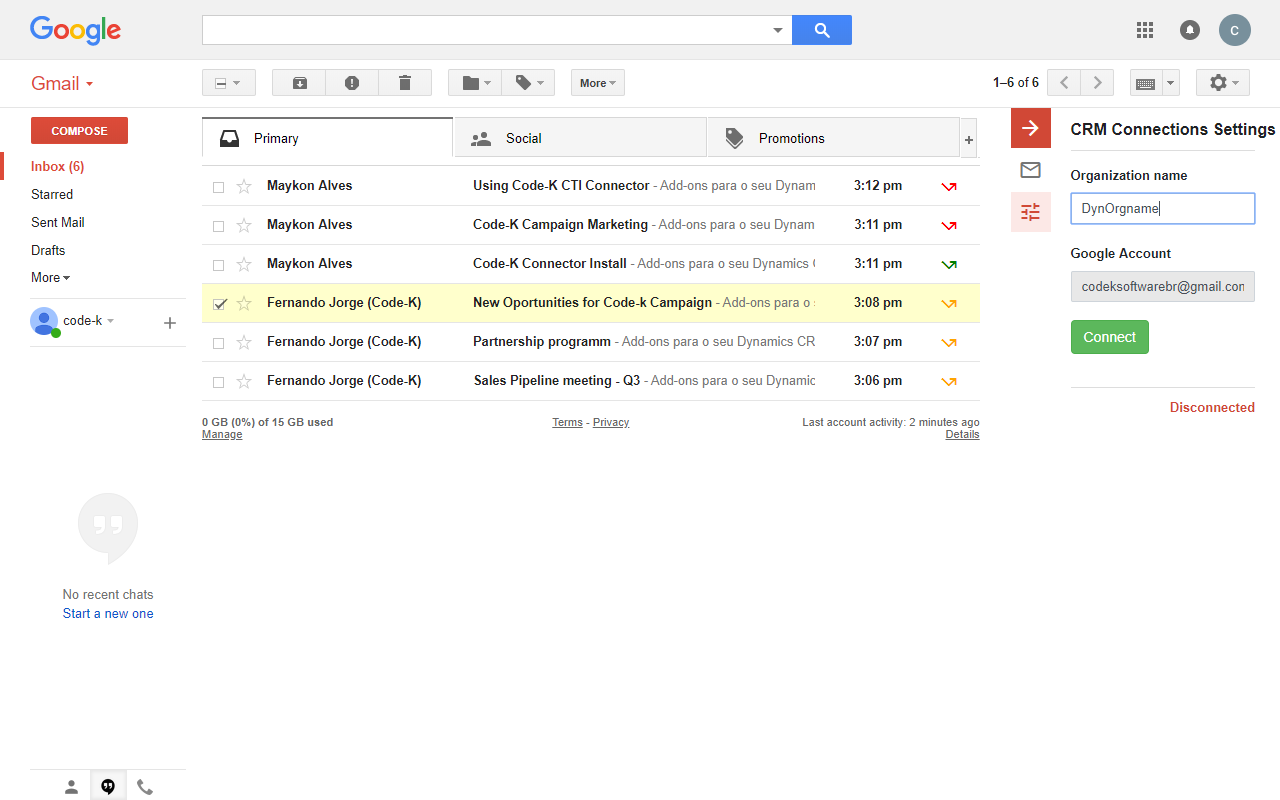Image resolution: width=1280 pixels, height=800 pixels.
Task: Click the COMPOSE button
Action: point(79,131)
